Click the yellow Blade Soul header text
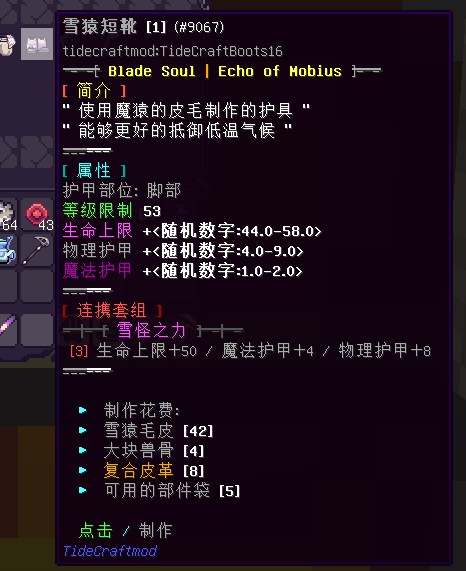Viewport: 466px width, 571px height. [152, 71]
